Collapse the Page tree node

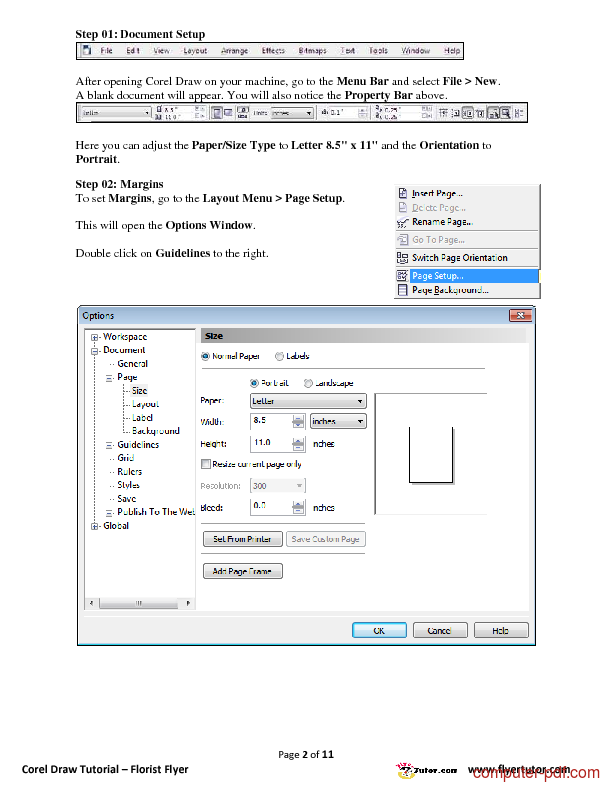click(109, 378)
